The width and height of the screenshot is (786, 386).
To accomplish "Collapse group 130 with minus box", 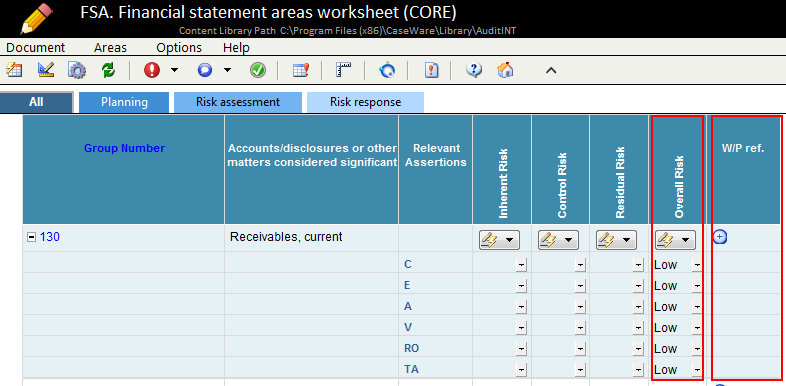I will (31, 237).
